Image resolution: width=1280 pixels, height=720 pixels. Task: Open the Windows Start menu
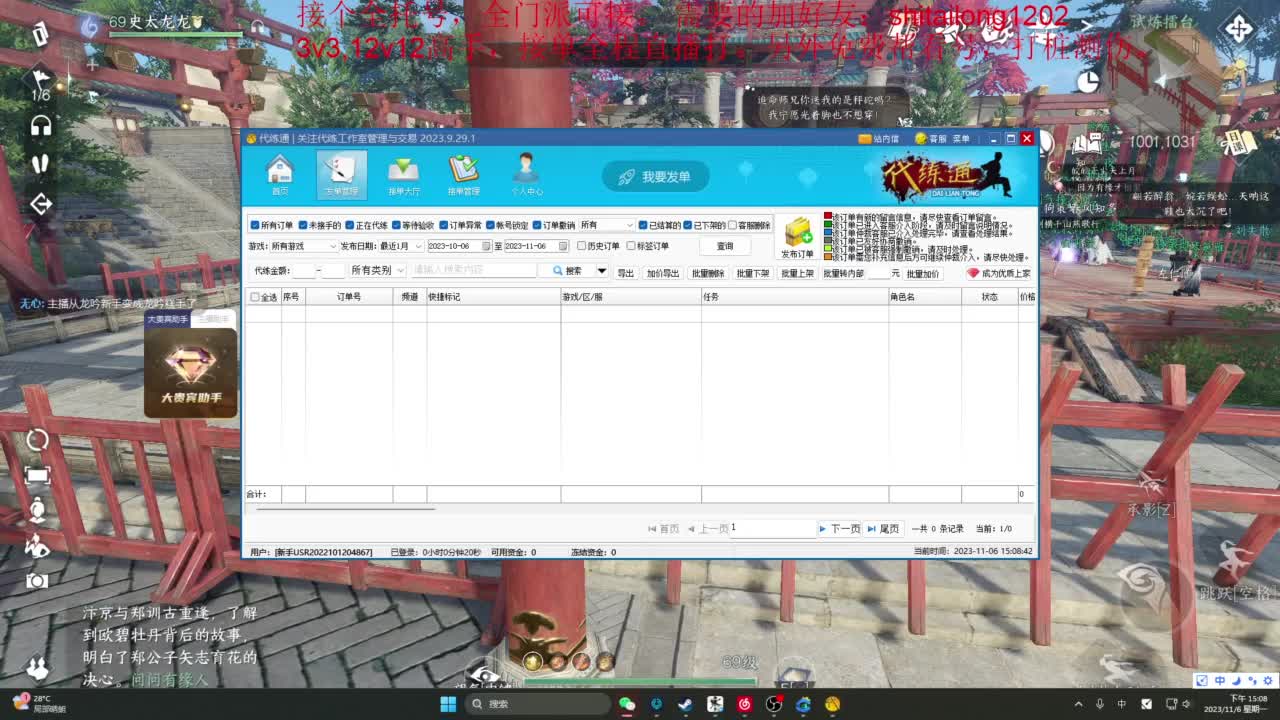click(448, 704)
